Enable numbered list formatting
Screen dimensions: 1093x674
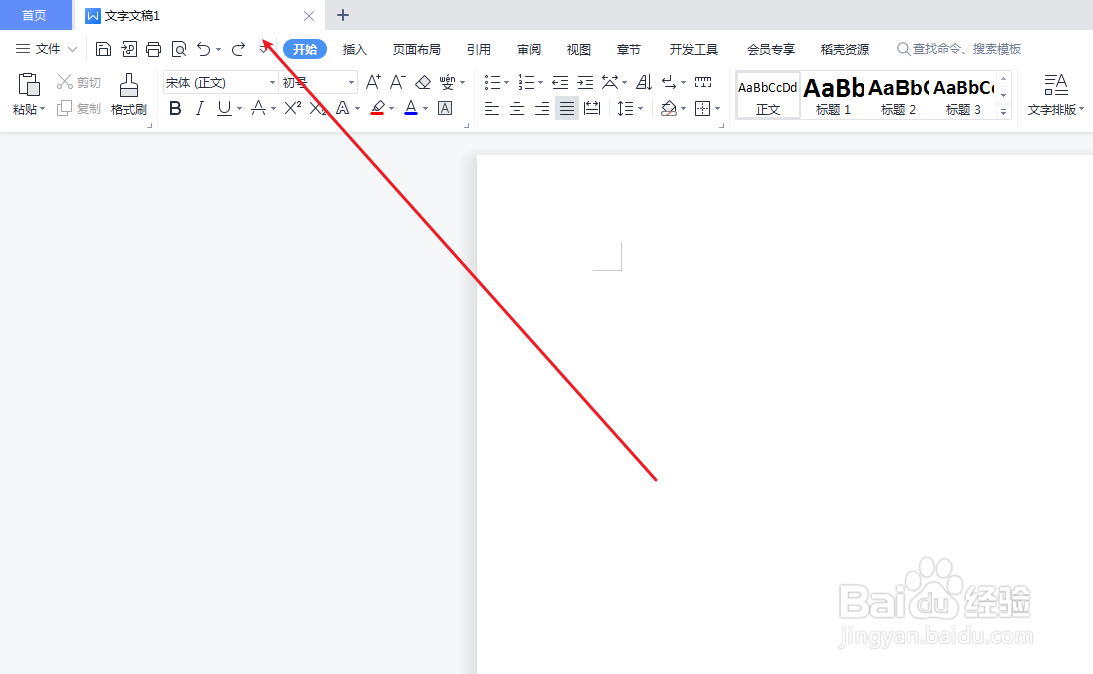526,82
